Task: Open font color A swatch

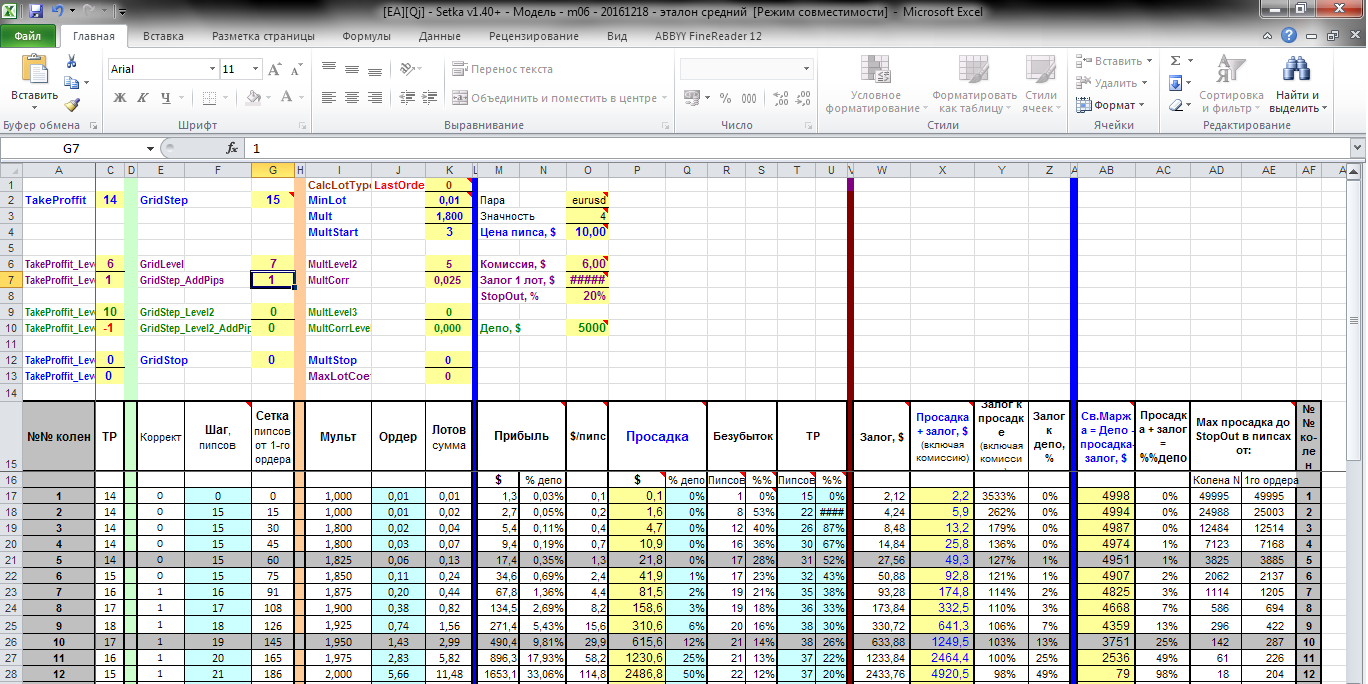Action: coord(285,98)
